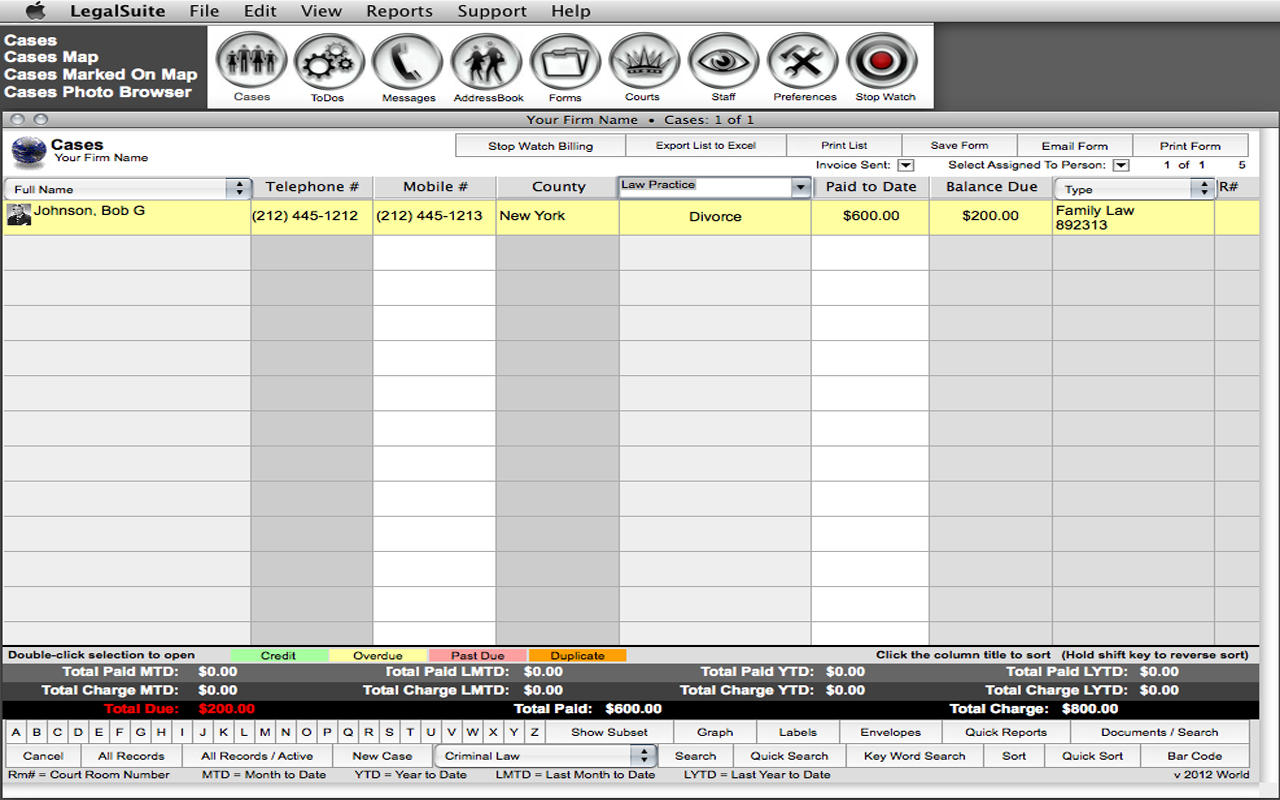This screenshot has width=1280, height=800.
Task: Open the File menu
Action: 204,11
